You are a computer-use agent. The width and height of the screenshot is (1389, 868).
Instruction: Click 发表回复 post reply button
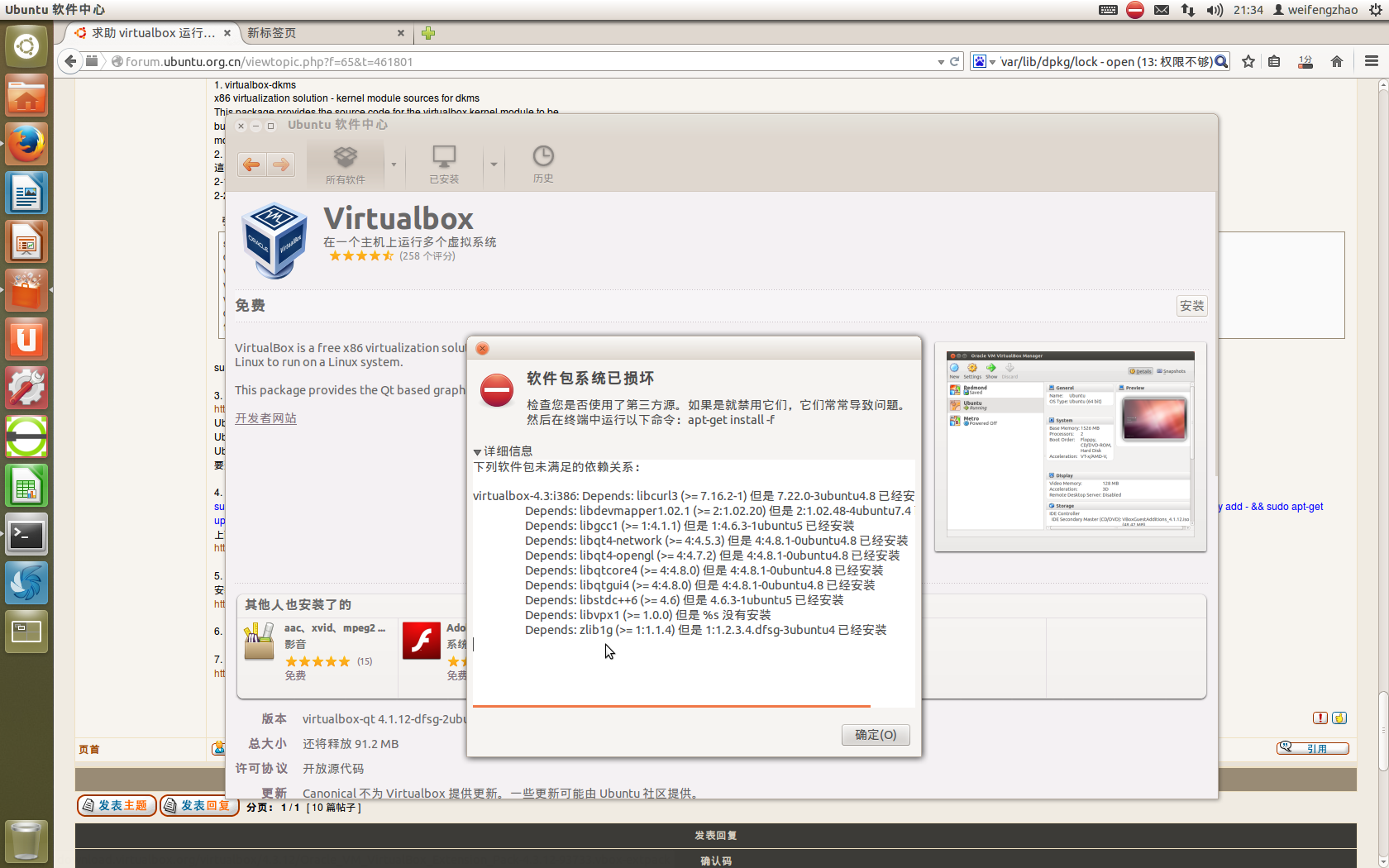199,805
